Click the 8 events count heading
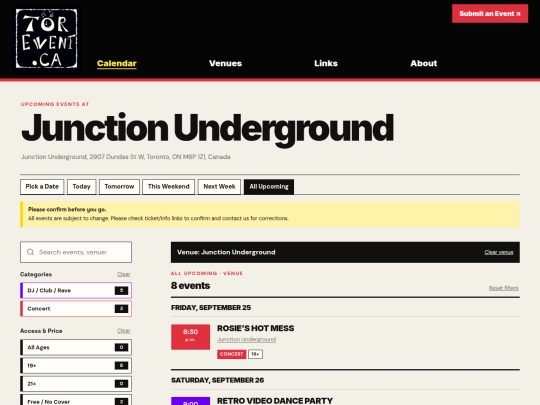Viewport: 540px width, 405px height. [x=190, y=285]
